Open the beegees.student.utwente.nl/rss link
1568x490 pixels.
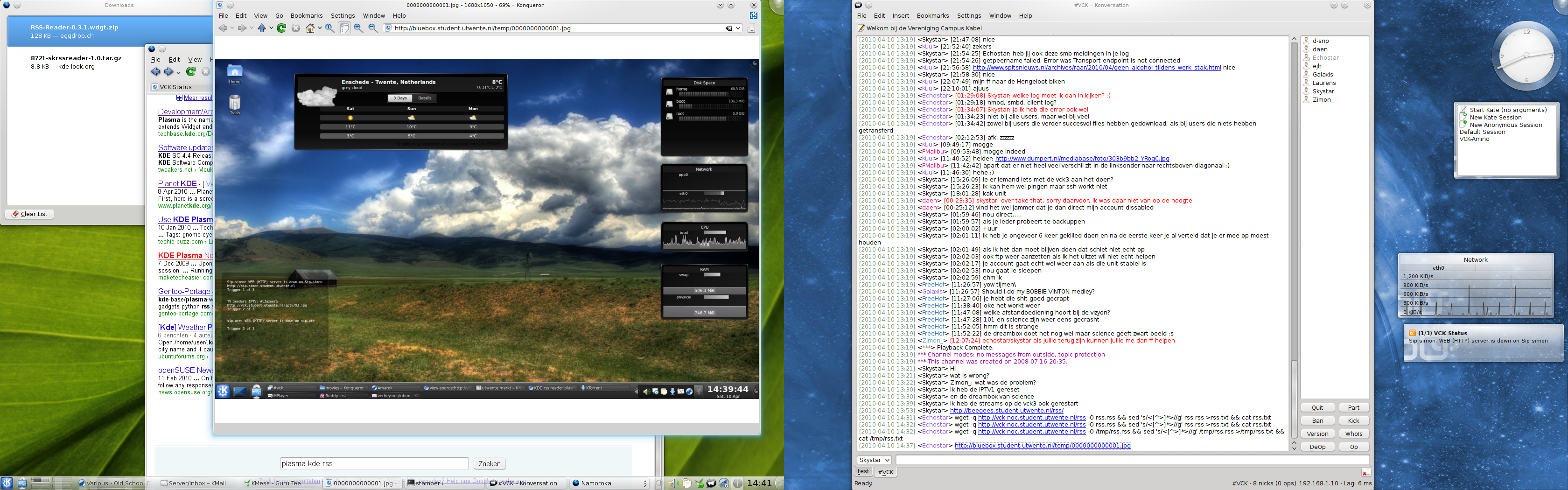click(1006, 411)
